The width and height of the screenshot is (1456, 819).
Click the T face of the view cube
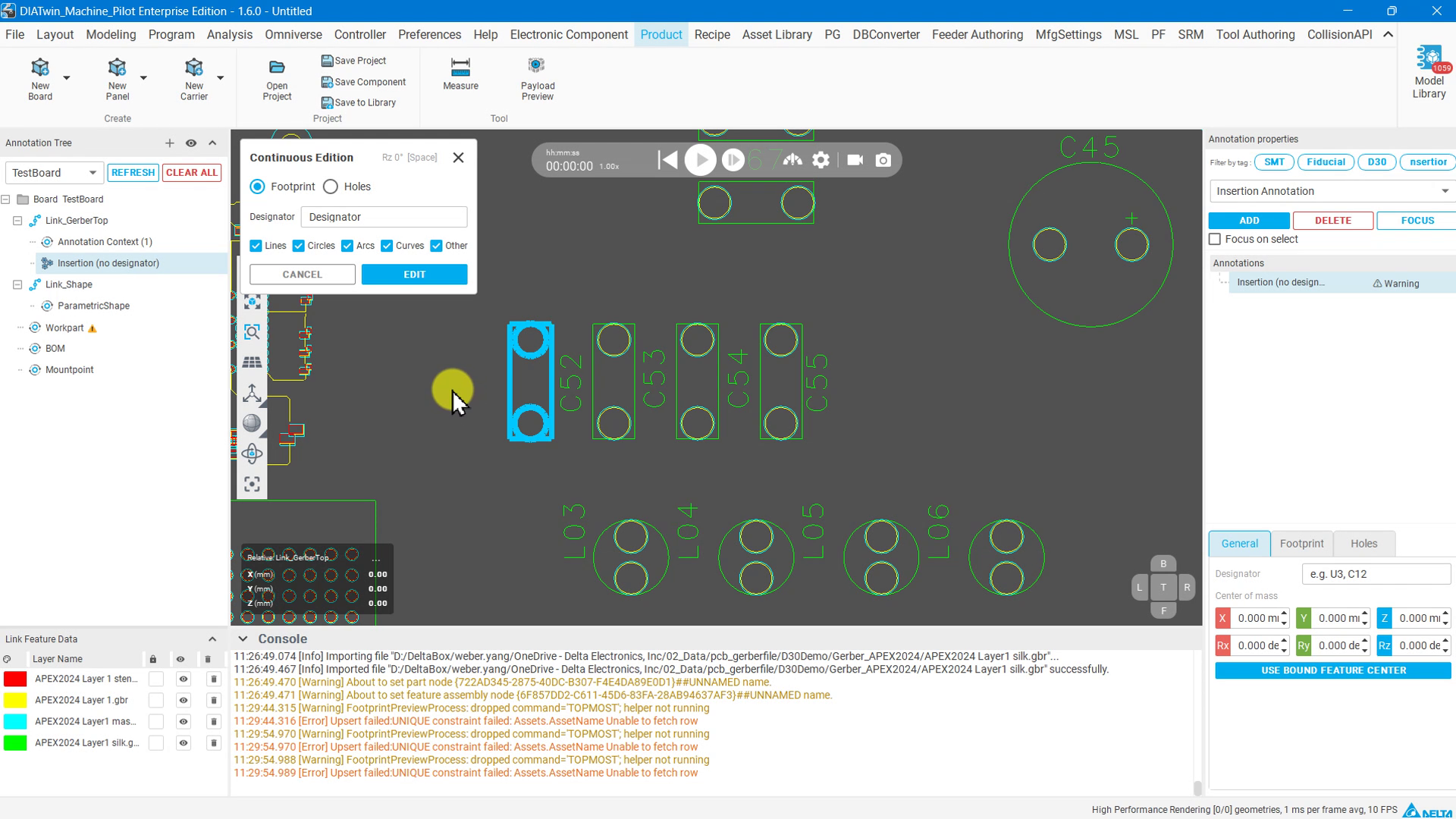[x=1163, y=587]
